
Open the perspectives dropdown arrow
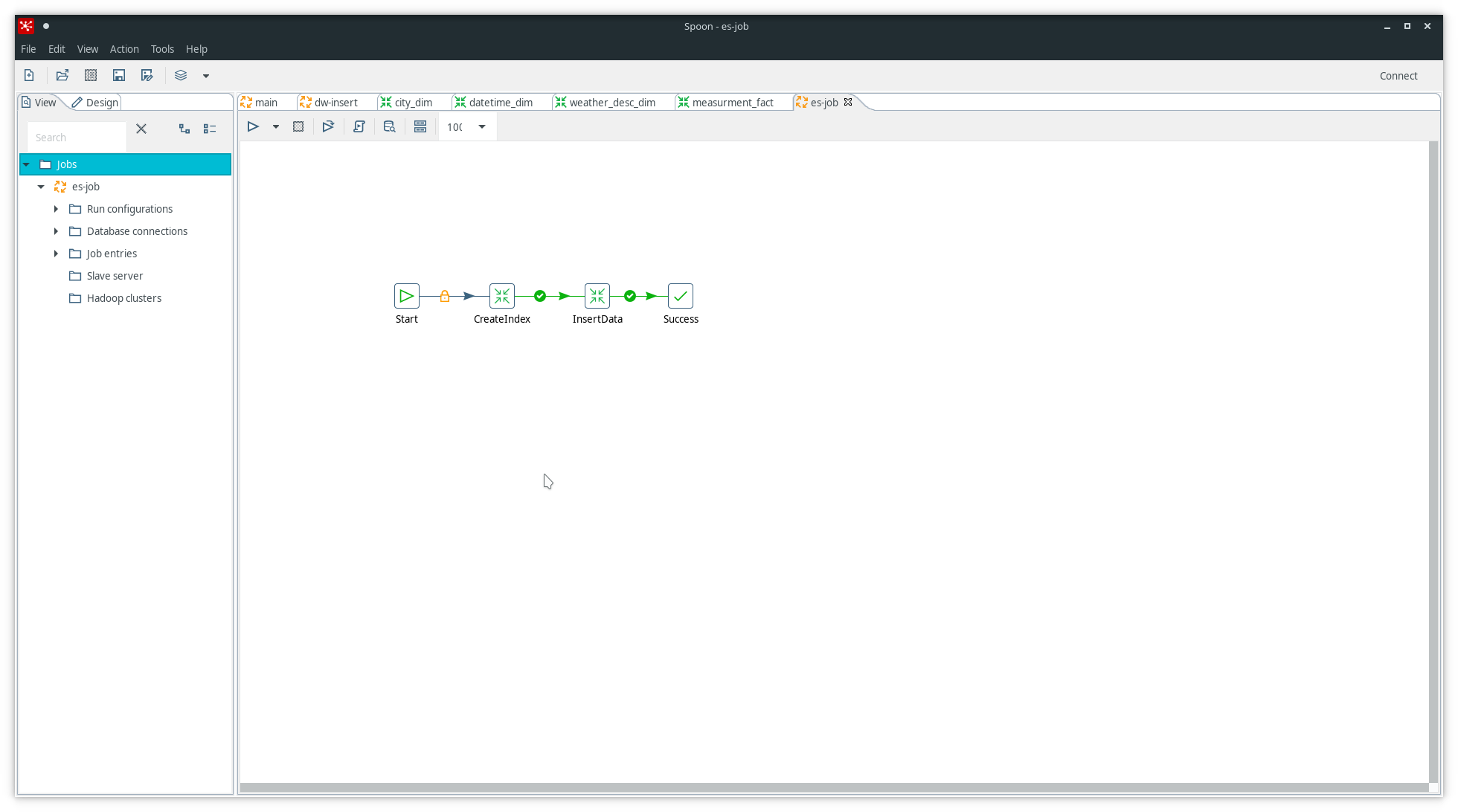coord(206,76)
